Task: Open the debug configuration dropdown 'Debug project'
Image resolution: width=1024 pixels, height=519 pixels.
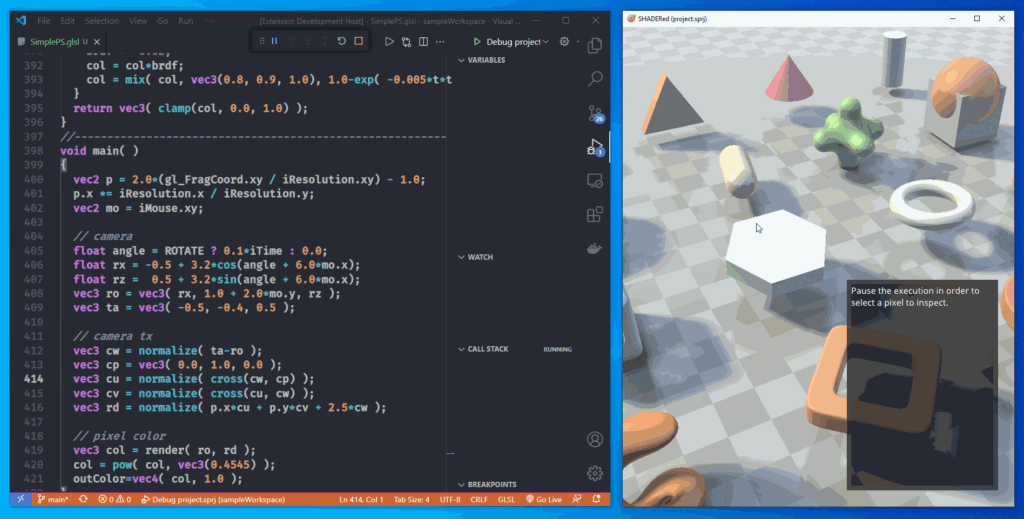Action: (x=512, y=41)
